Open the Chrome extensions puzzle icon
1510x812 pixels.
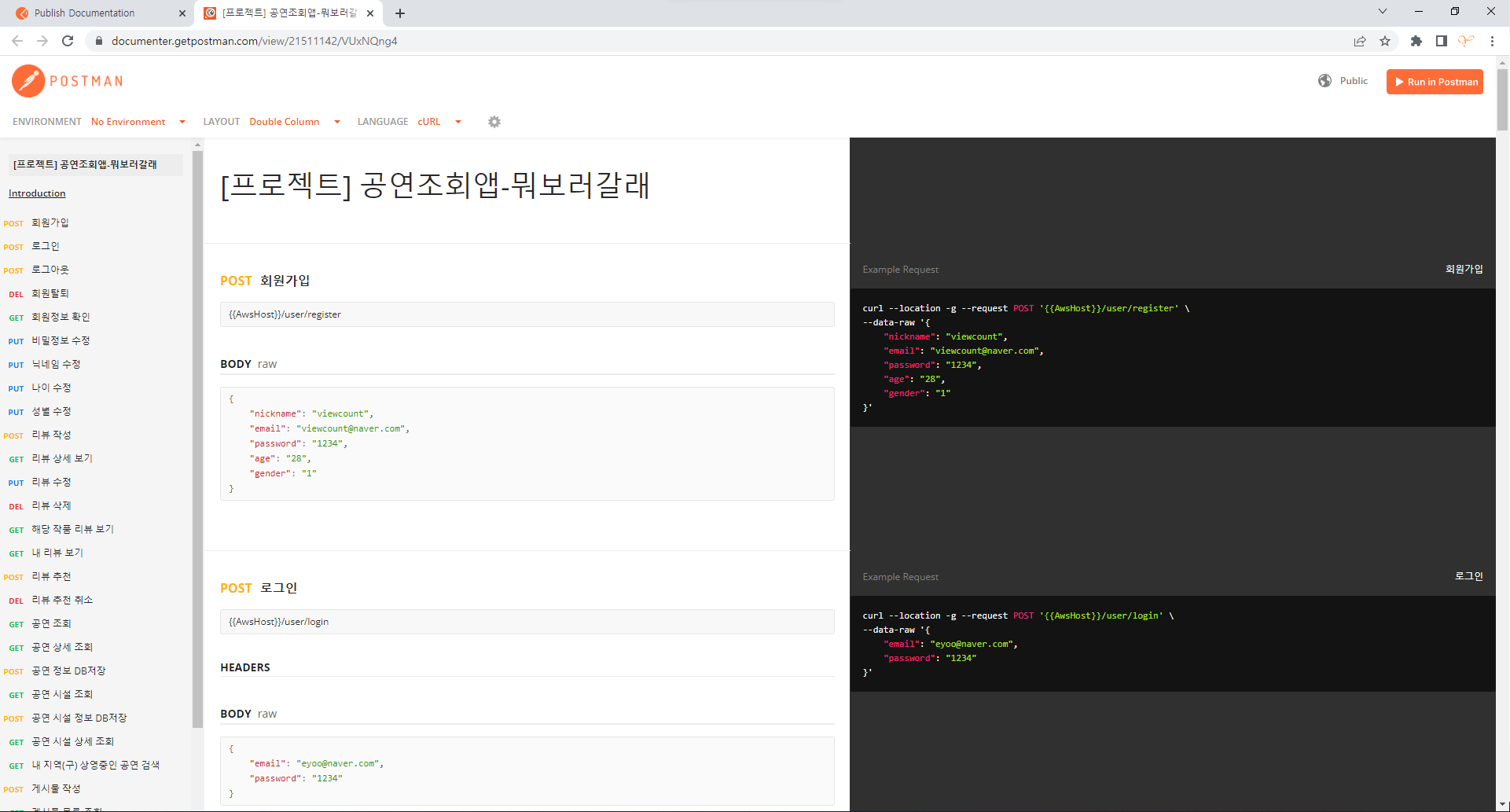1416,41
